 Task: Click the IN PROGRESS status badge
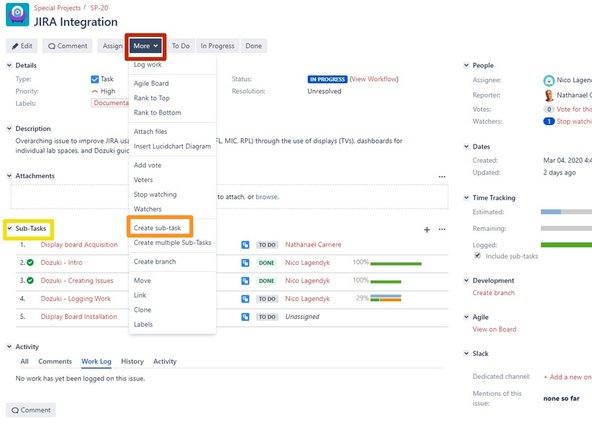327,79
